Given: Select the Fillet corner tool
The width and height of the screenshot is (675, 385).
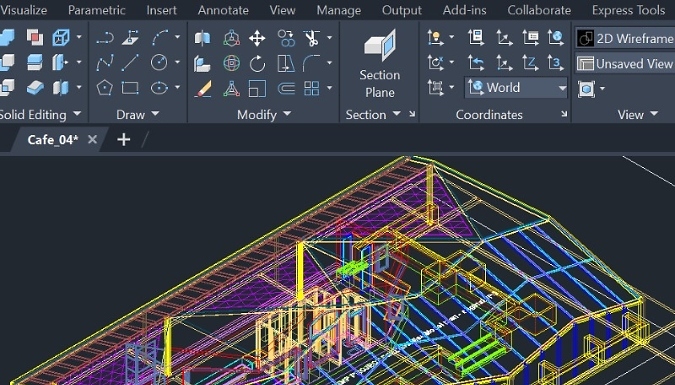Looking at the screenshot, I should click(311, 63).
